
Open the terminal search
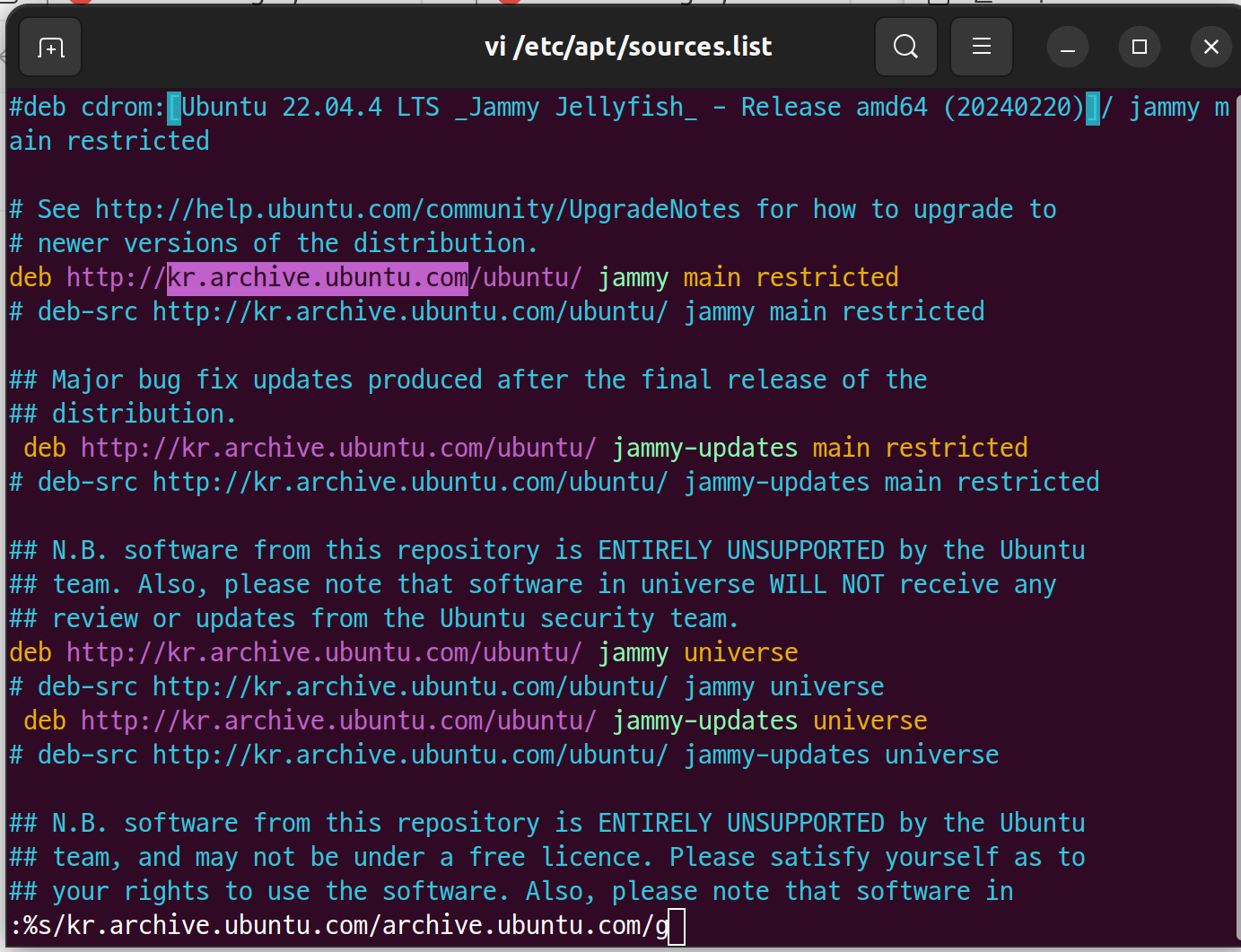click(906, 47)
